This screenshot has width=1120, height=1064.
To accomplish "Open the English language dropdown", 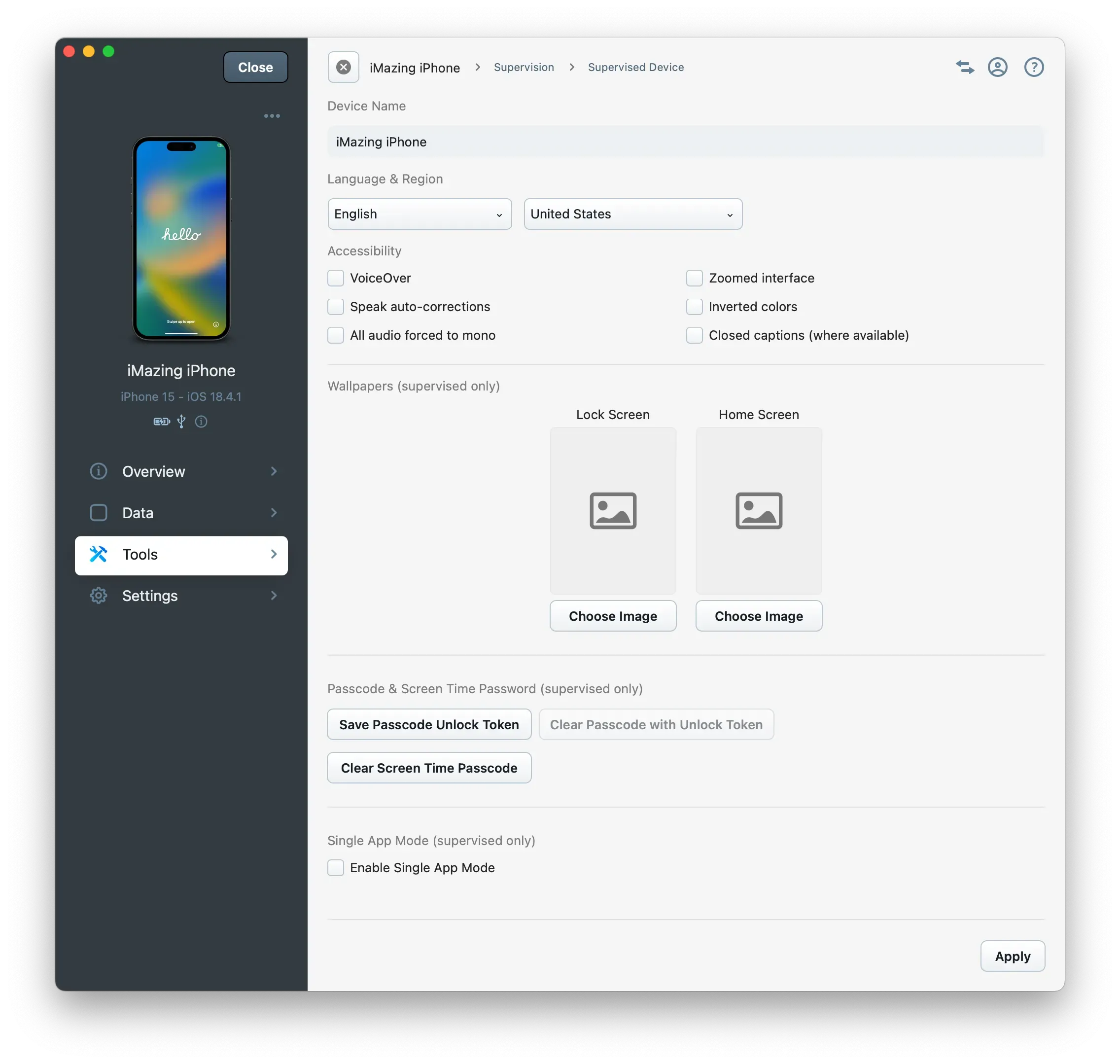I will [419, 214].
